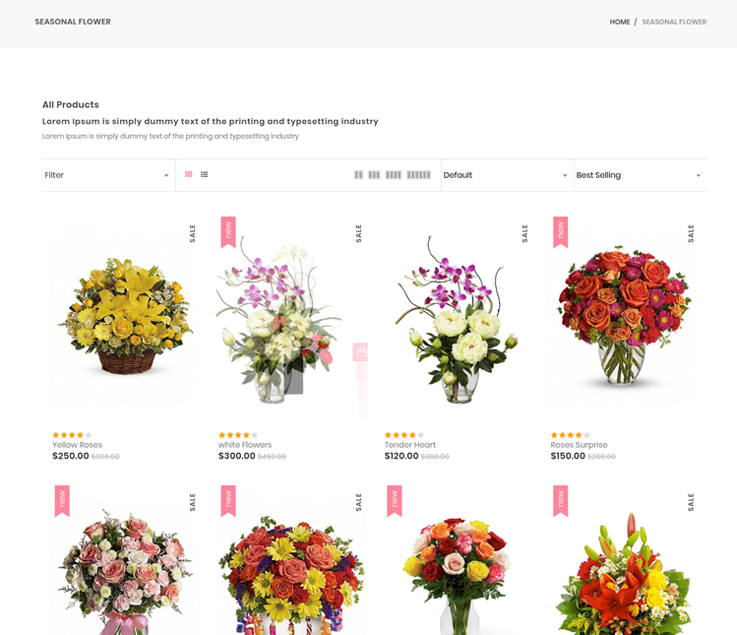
Task: Open the Roses Surprise product link
Action: (x=579, y=445)
